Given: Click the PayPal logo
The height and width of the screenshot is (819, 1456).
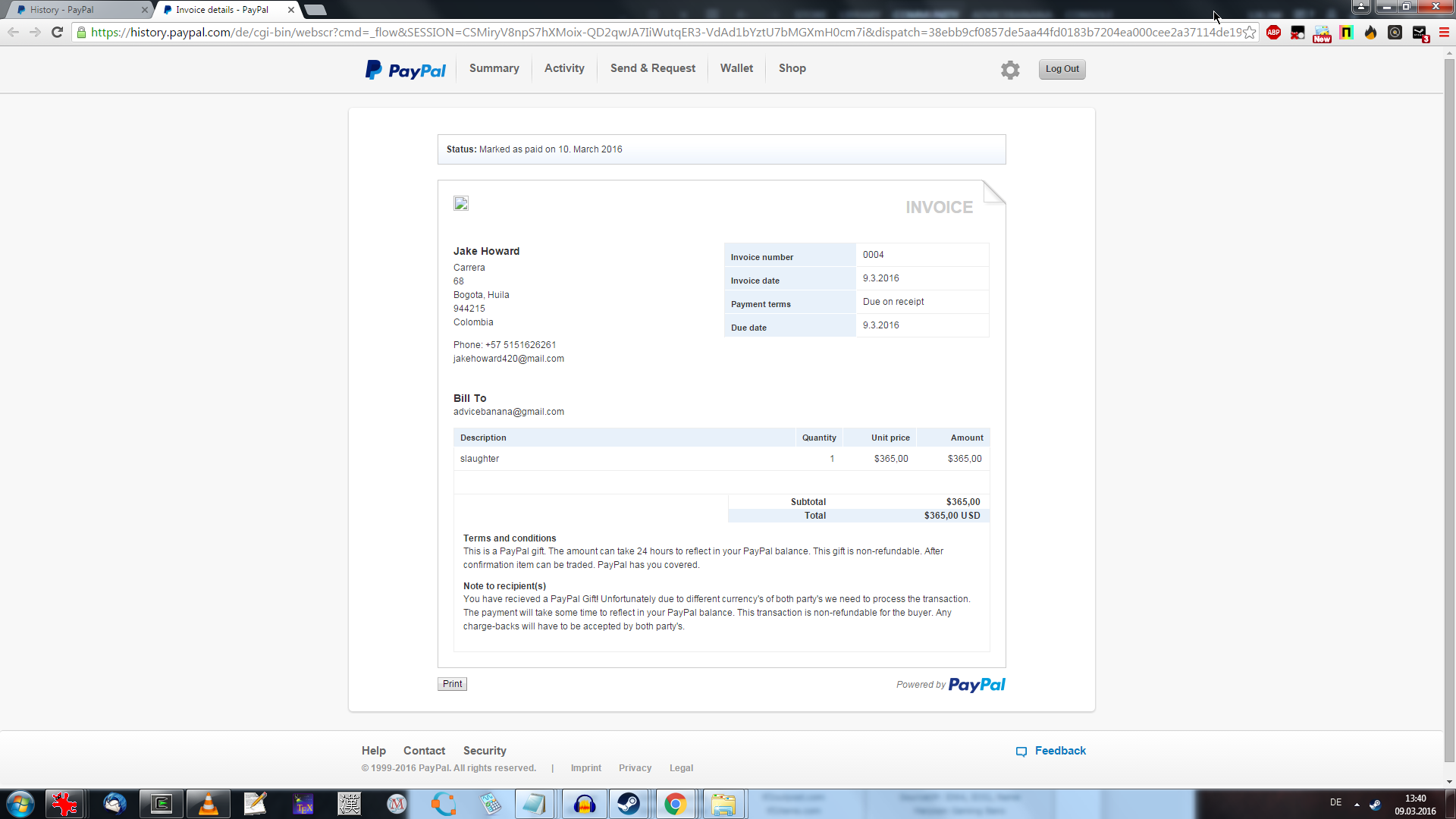Looking at the screenshot, I should click(x=406, y=70).
